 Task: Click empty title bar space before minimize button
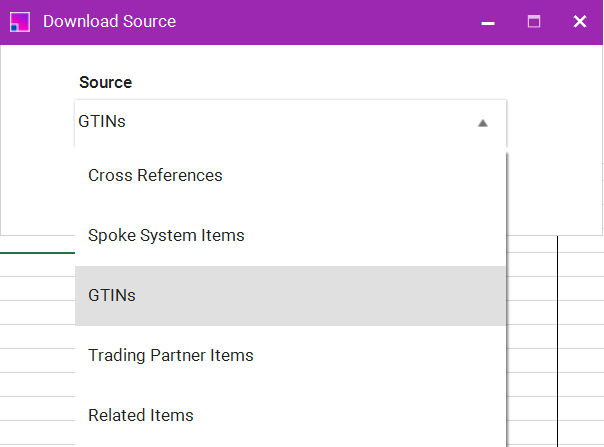(x=330, y=21)
